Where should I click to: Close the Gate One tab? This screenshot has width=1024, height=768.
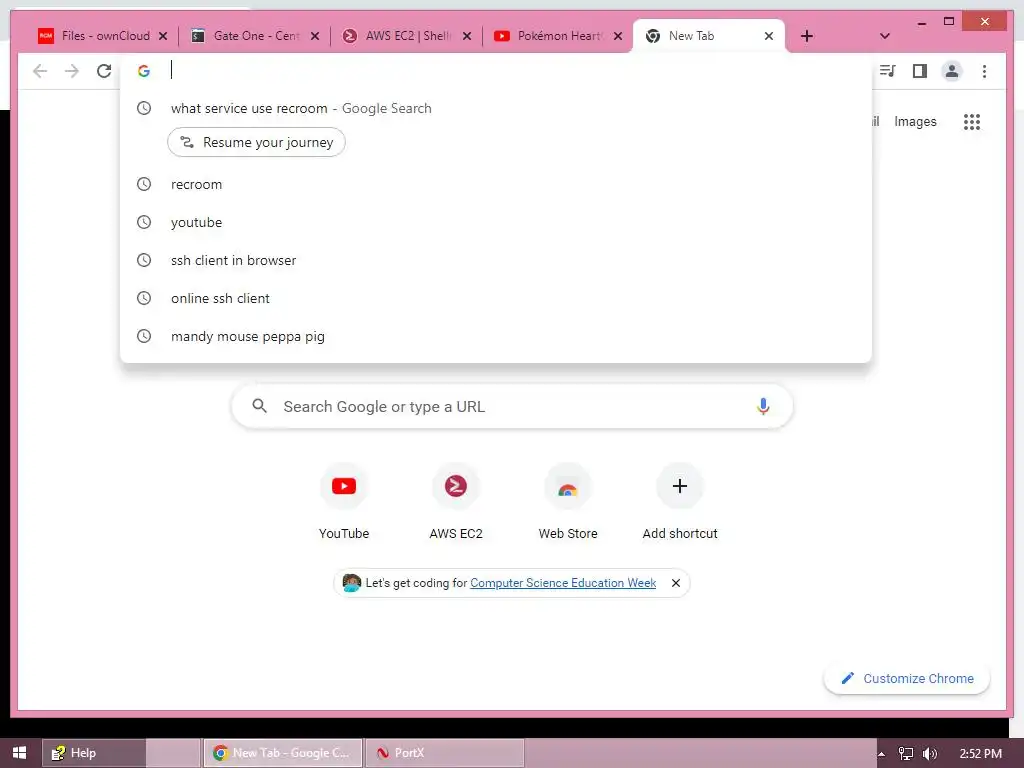tap(315, 36)
